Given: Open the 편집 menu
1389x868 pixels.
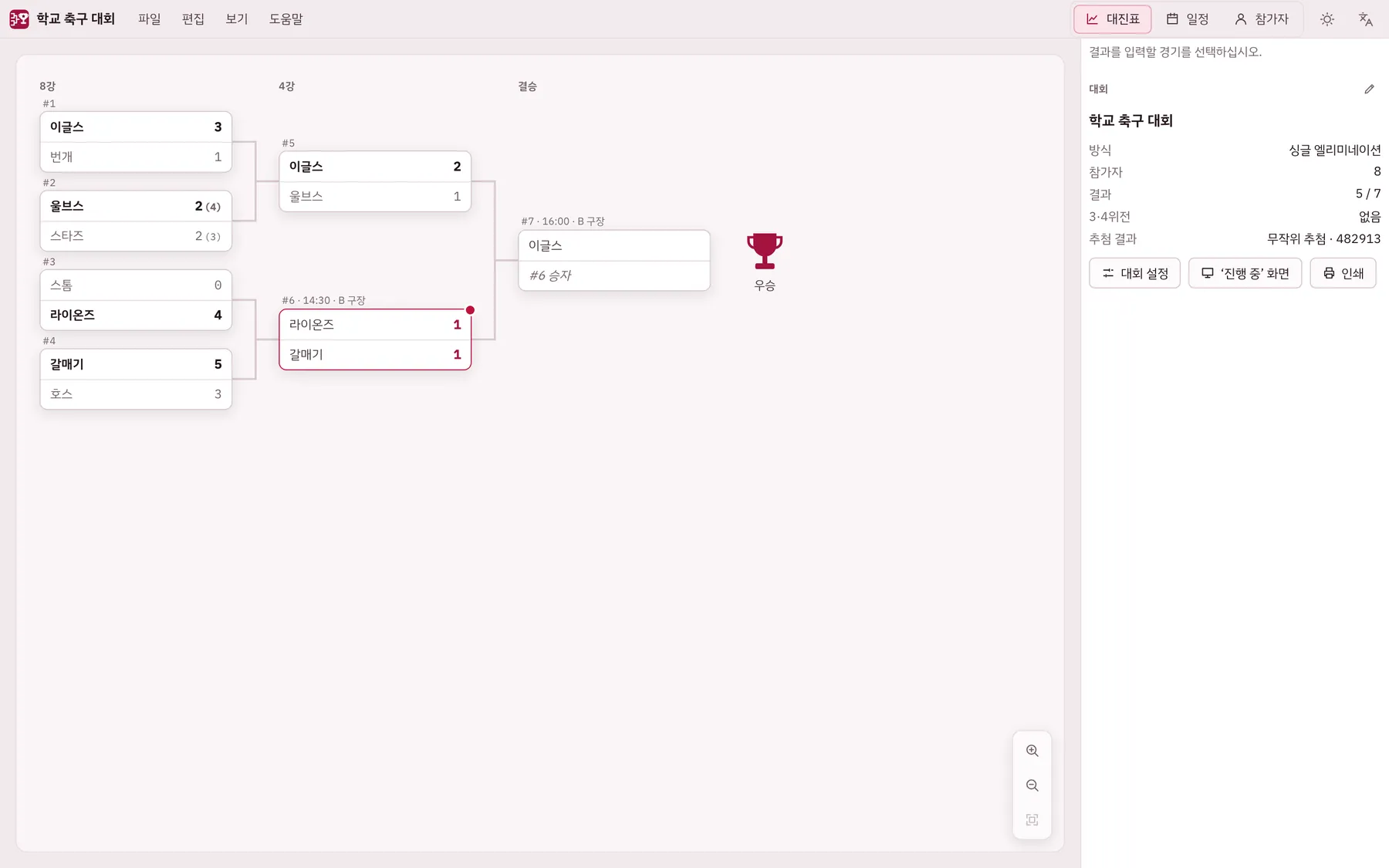Looking at the screenshot, I should (193, 19).
